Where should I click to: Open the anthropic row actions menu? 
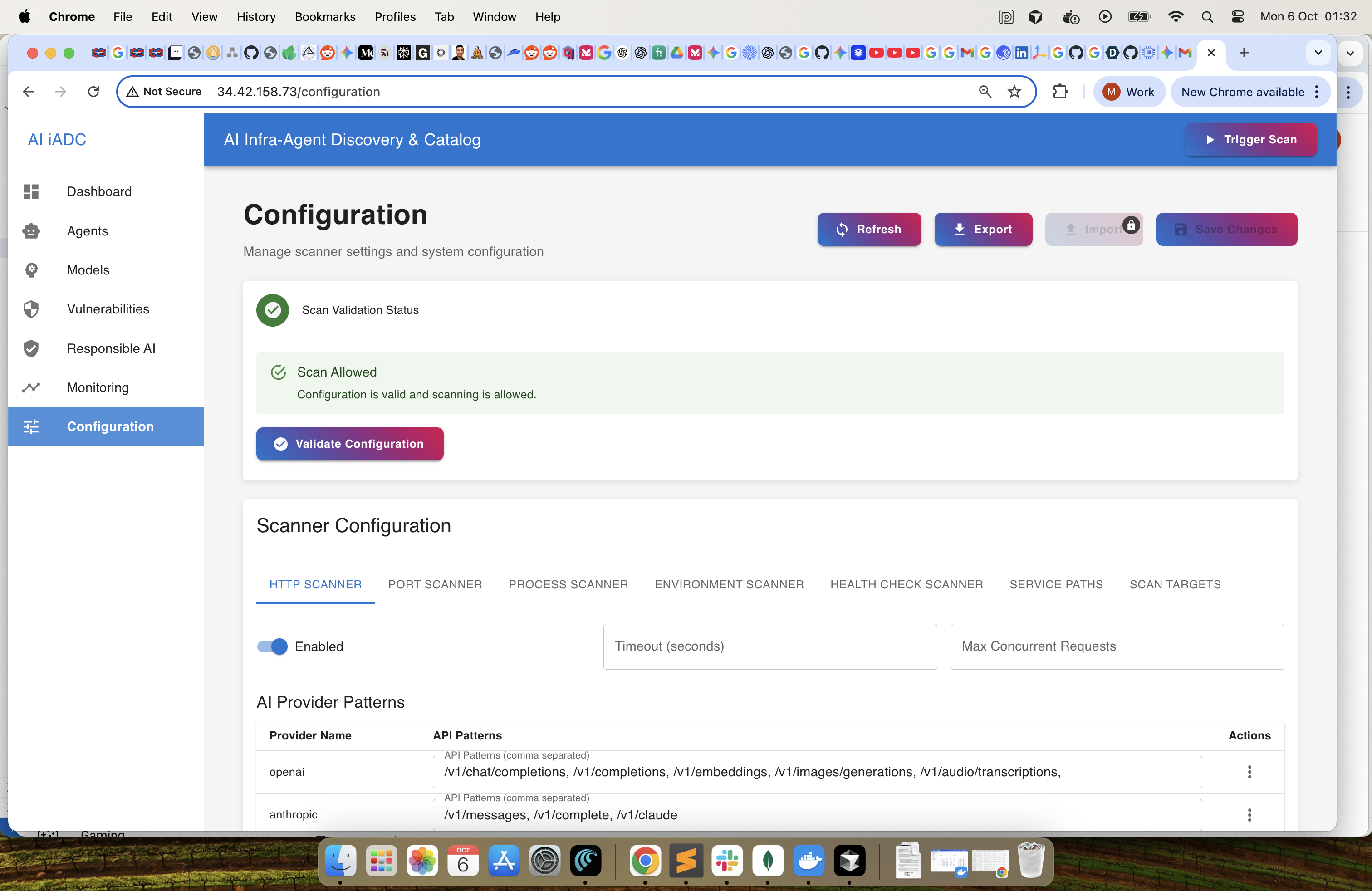[1249, 814]
